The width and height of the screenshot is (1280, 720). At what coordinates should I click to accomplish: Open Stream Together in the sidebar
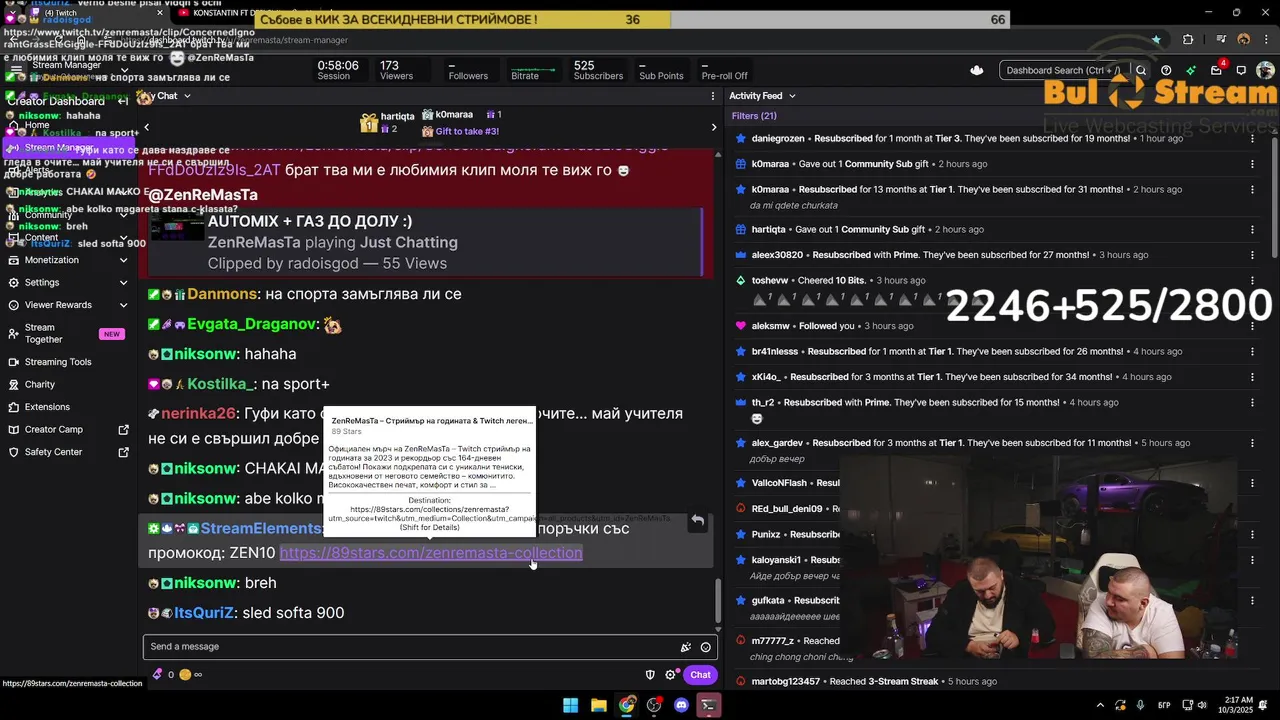[x=68, y=334]
